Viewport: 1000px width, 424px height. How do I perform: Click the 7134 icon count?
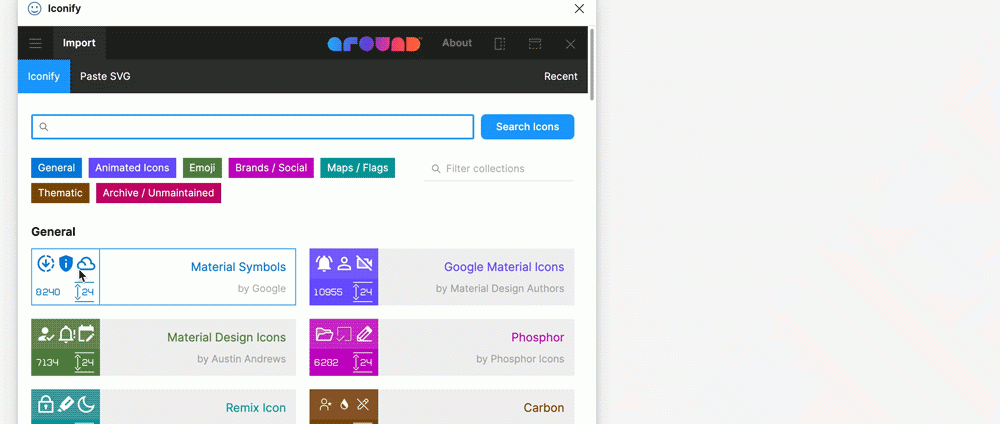[x=47, y=363]
